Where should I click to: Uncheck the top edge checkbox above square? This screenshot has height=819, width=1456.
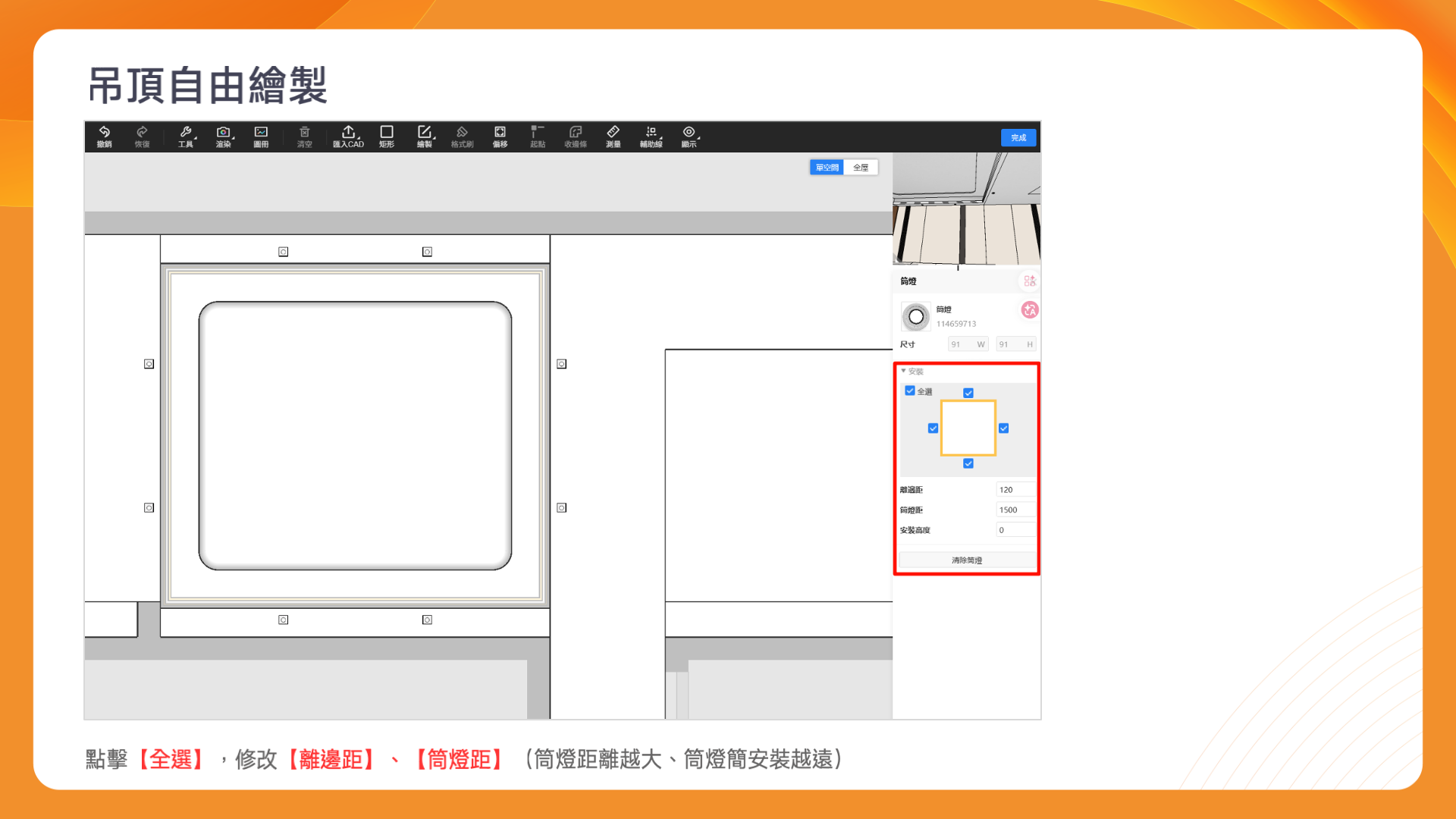point(968,393)
